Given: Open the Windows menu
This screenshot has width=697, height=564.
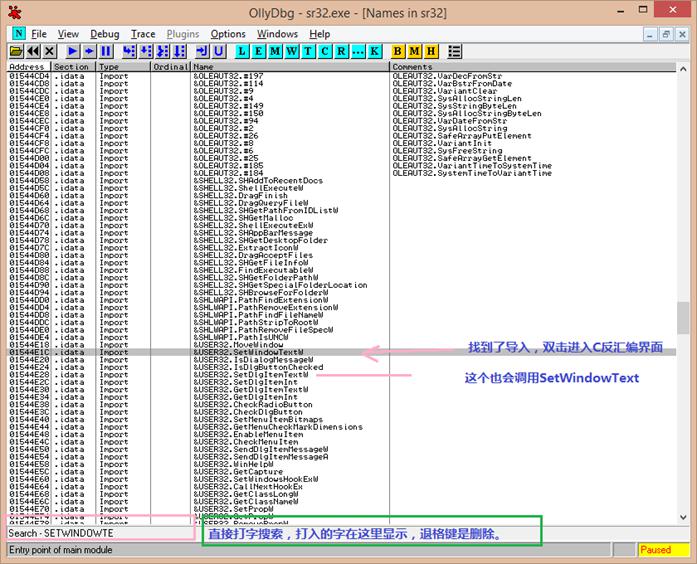Looking at the screenshot, I should [277, 34].
